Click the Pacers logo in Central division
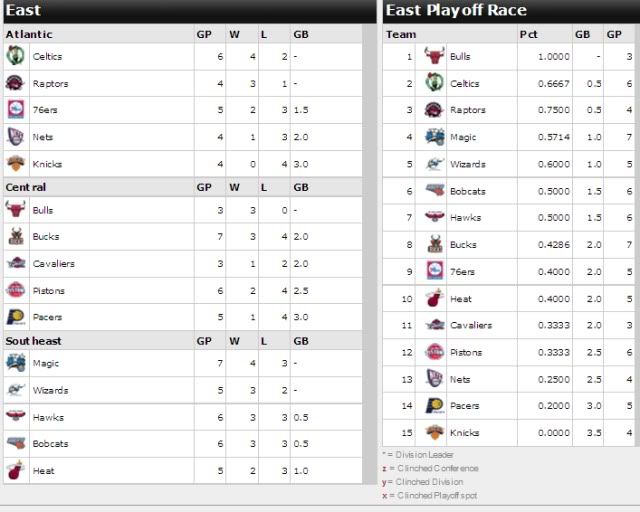The height and width of the screenshot is (512, 640). [16, 317]
